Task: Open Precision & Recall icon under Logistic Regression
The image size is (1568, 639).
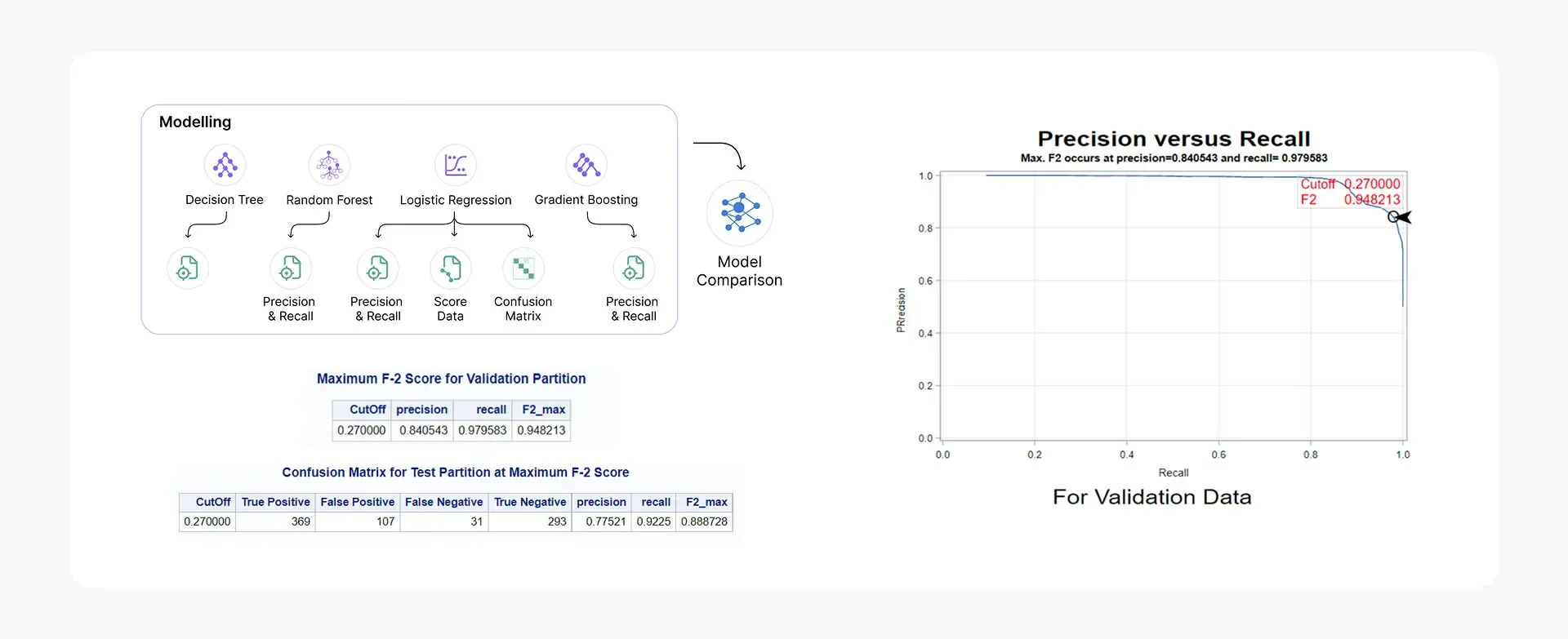Action: coord(377,268)
